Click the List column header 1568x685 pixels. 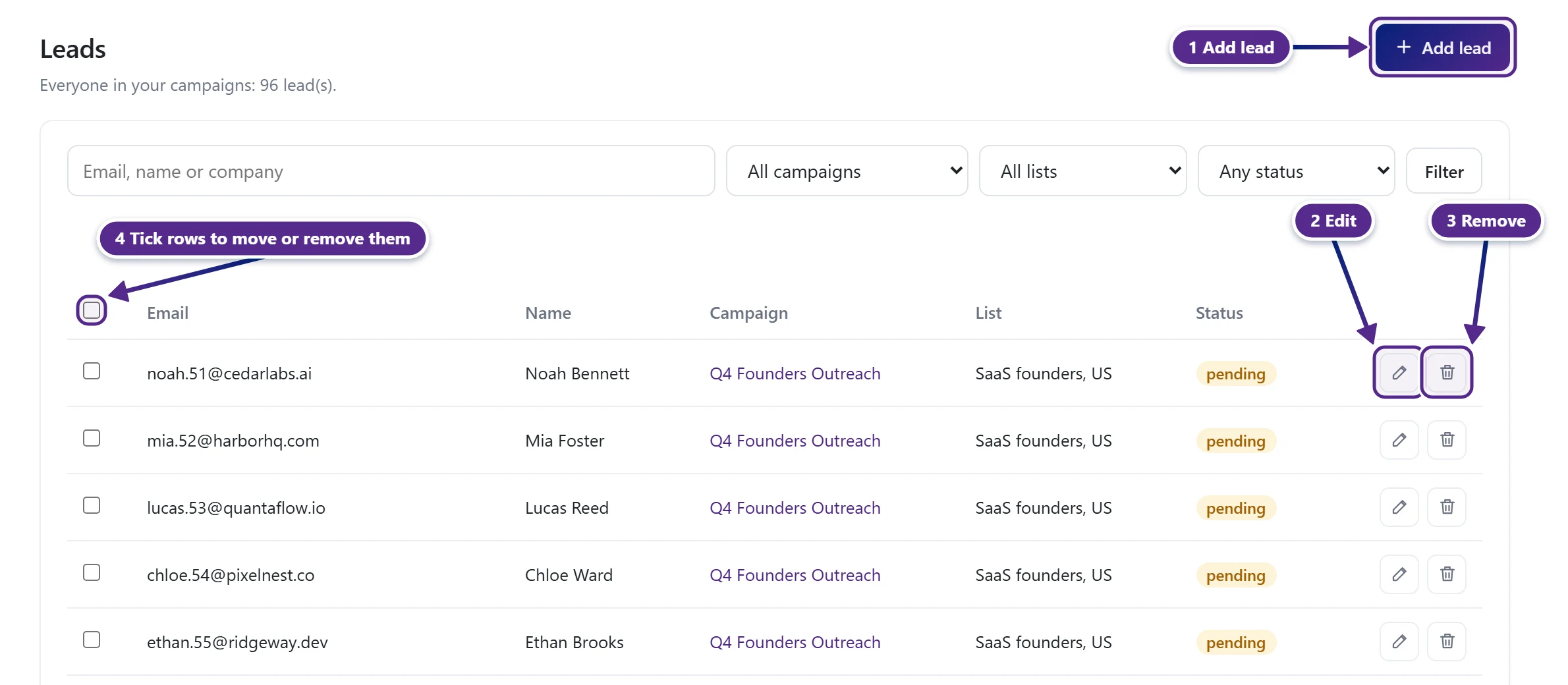(988, 313)
